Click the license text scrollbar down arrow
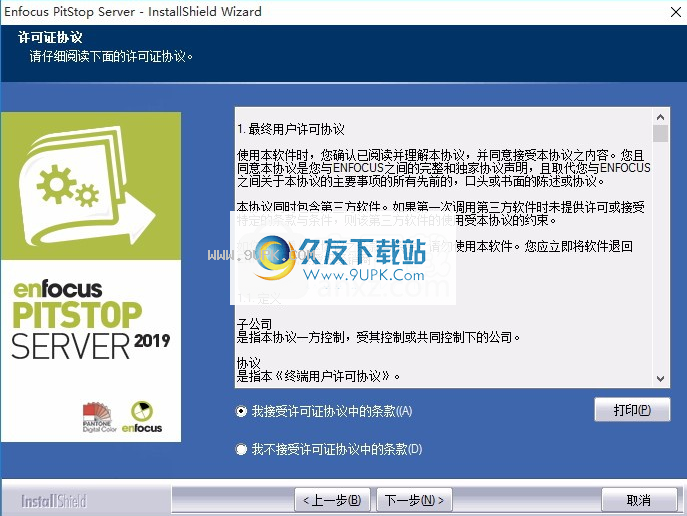The height and width of the screenshot is (516, 687). click(x=661, y=378)
